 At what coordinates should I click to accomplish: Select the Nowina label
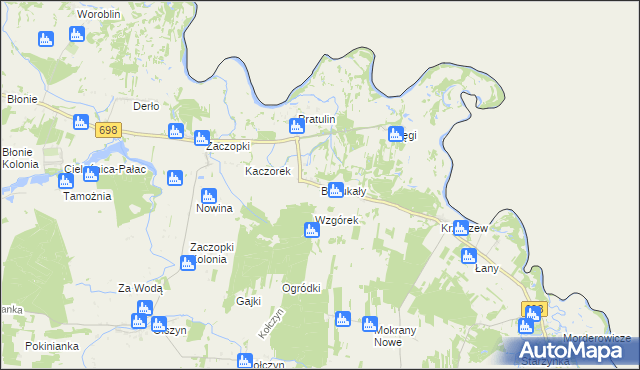[214, 208]
